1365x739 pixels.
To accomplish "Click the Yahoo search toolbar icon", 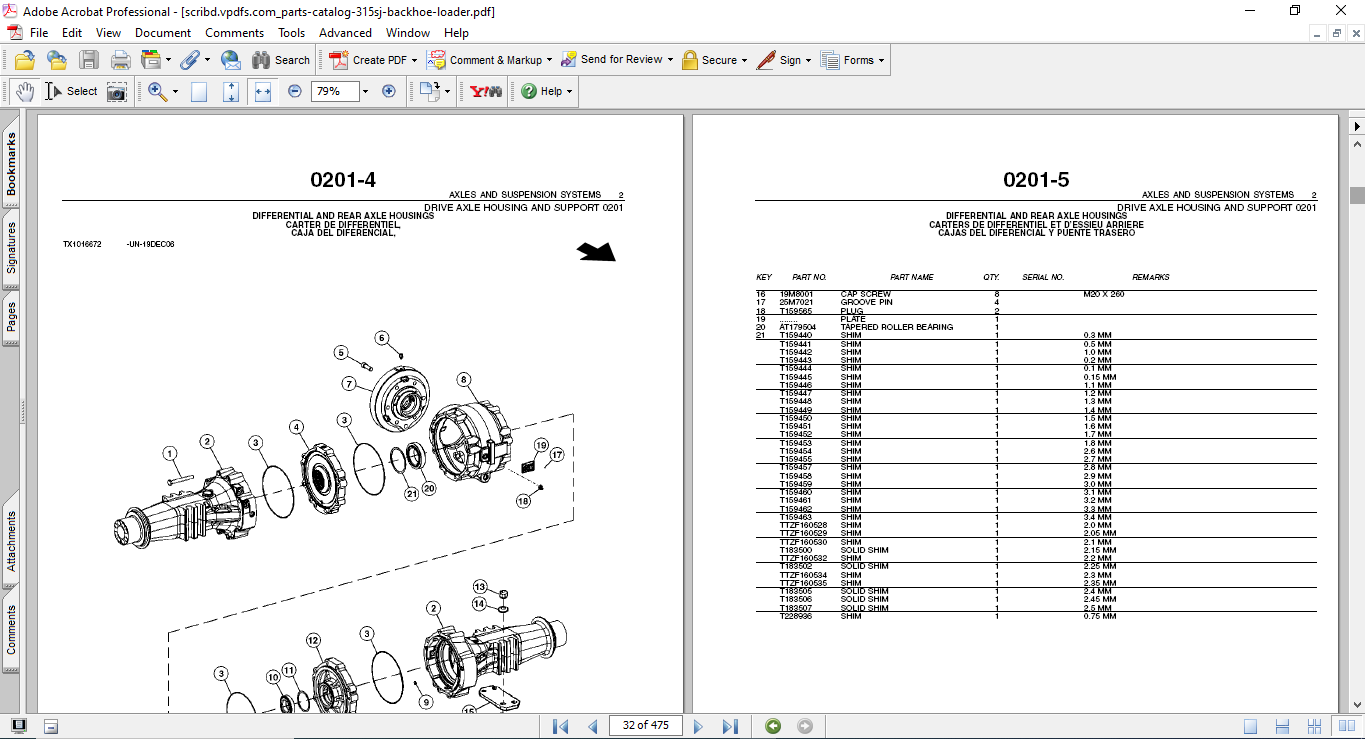I will pos(484,90).
